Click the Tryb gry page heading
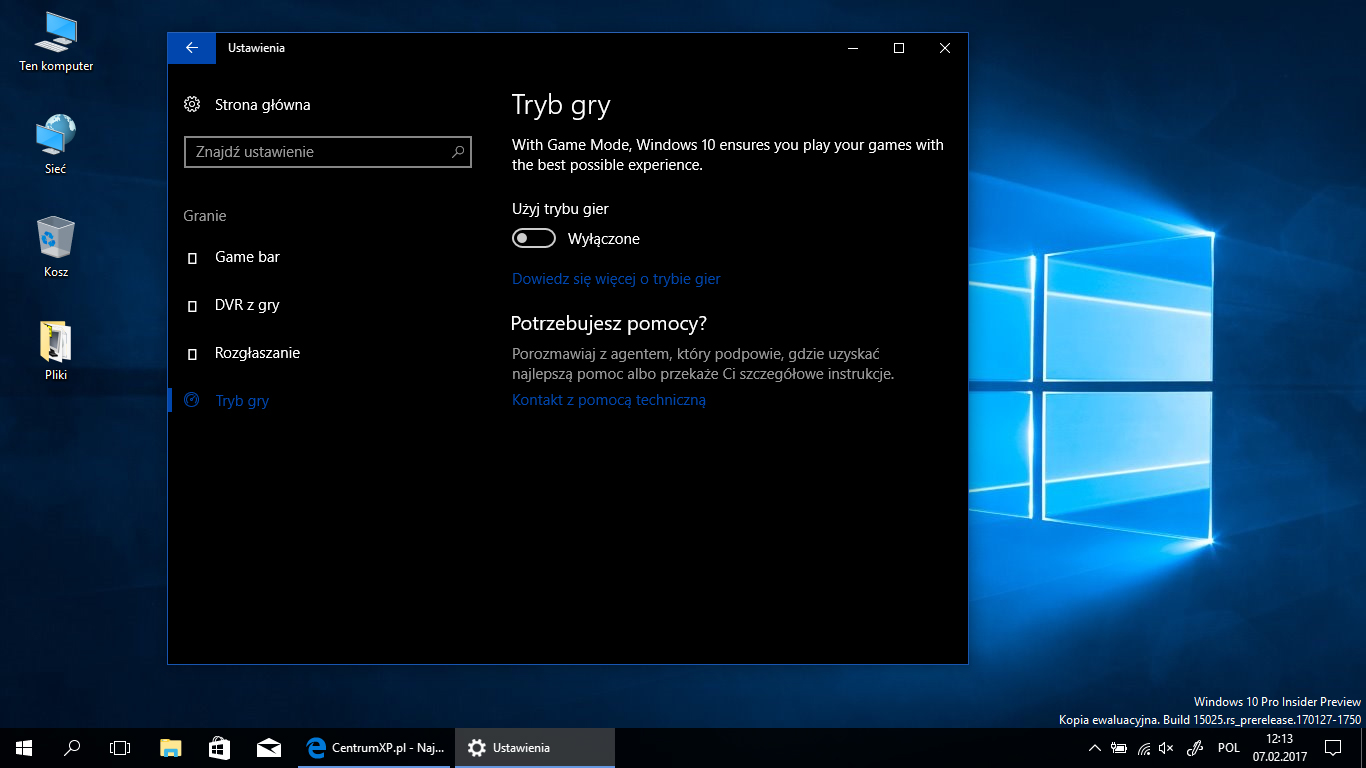The image size is (1366, 768). click(561, 105)
